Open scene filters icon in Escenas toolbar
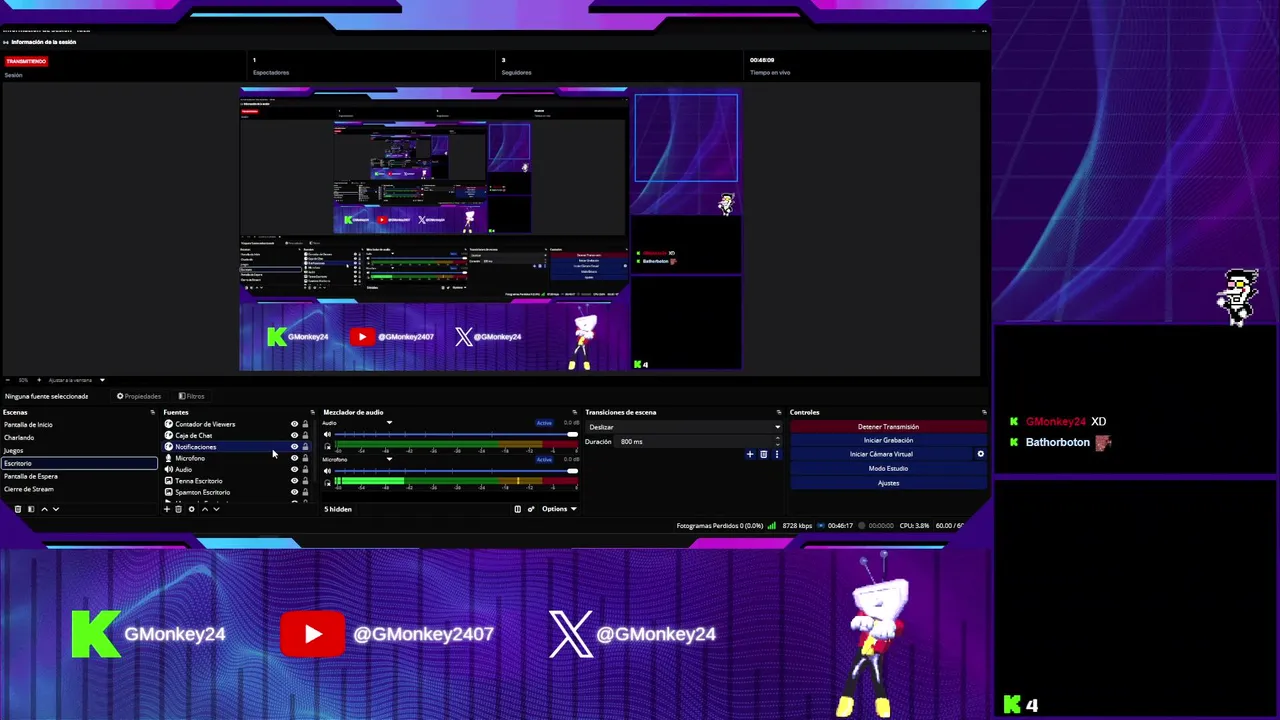 tap(31, 509)
